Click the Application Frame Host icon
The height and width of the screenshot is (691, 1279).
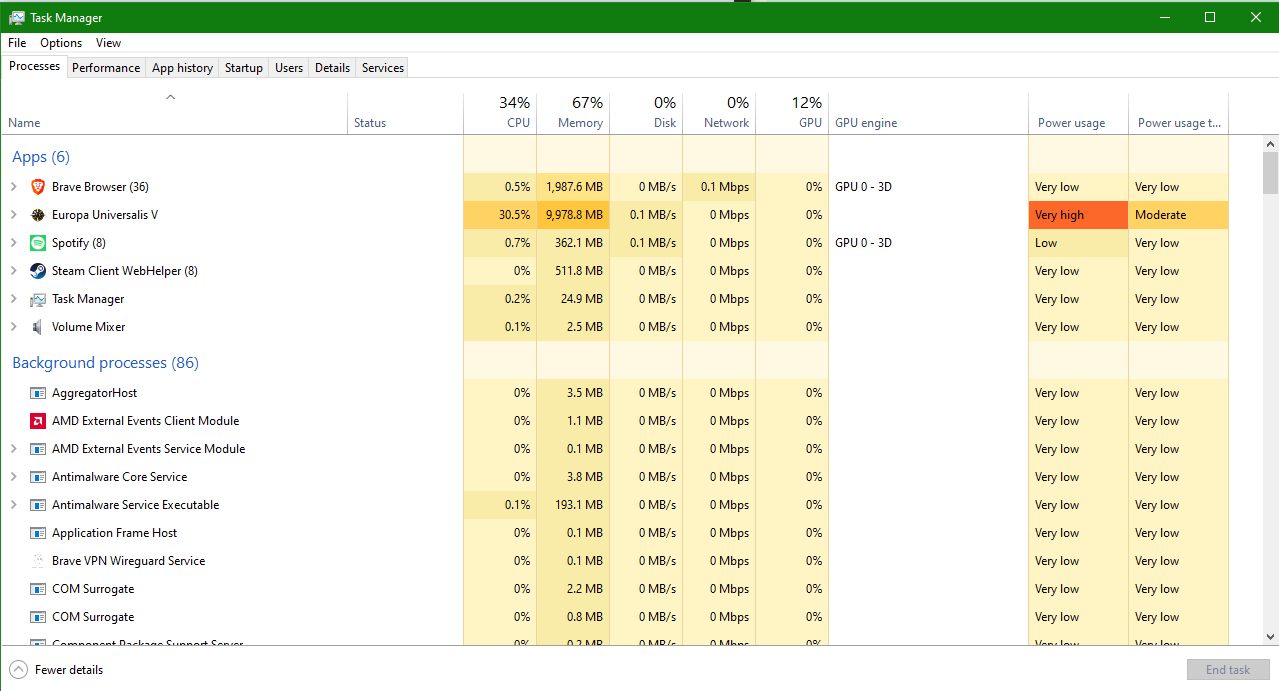[x=38, y=533]
